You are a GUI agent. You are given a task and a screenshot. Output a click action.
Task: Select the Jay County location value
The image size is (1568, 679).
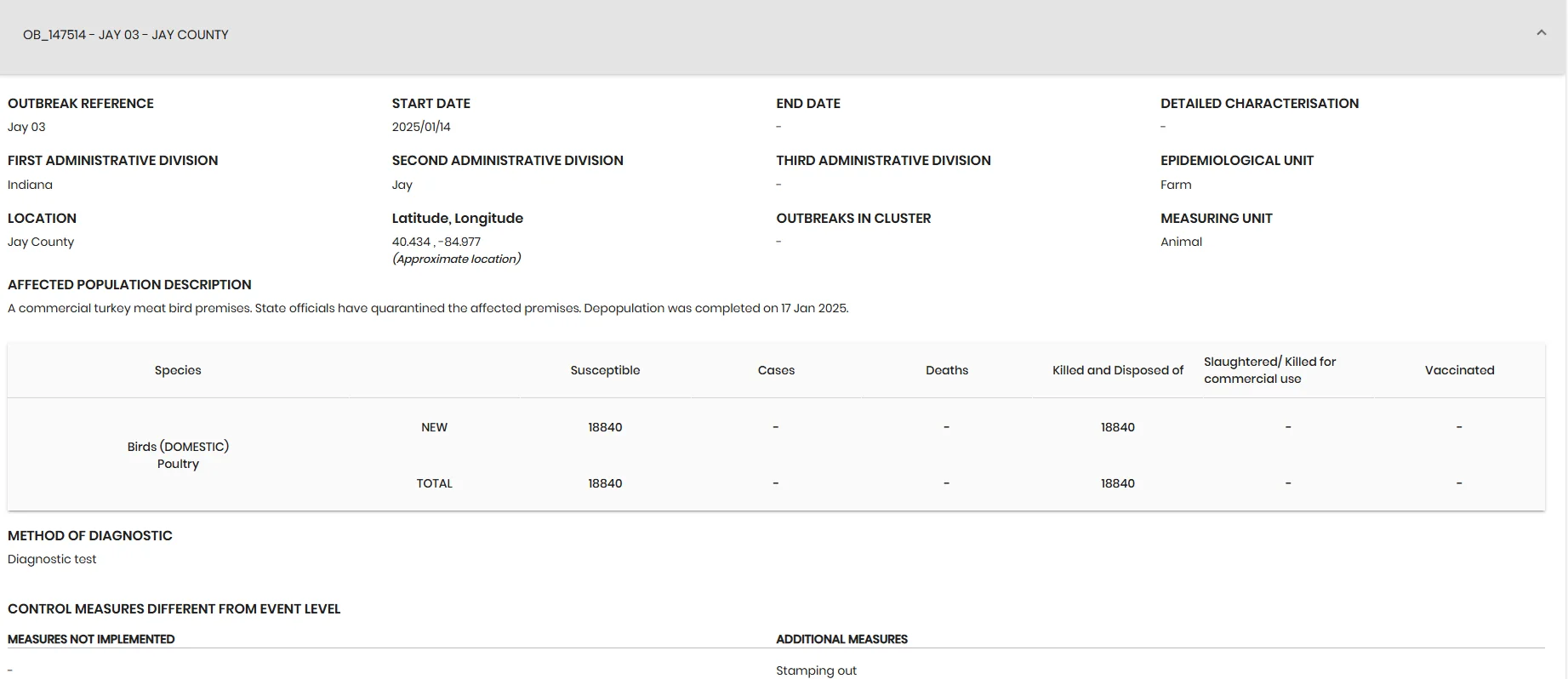[41, 242]
